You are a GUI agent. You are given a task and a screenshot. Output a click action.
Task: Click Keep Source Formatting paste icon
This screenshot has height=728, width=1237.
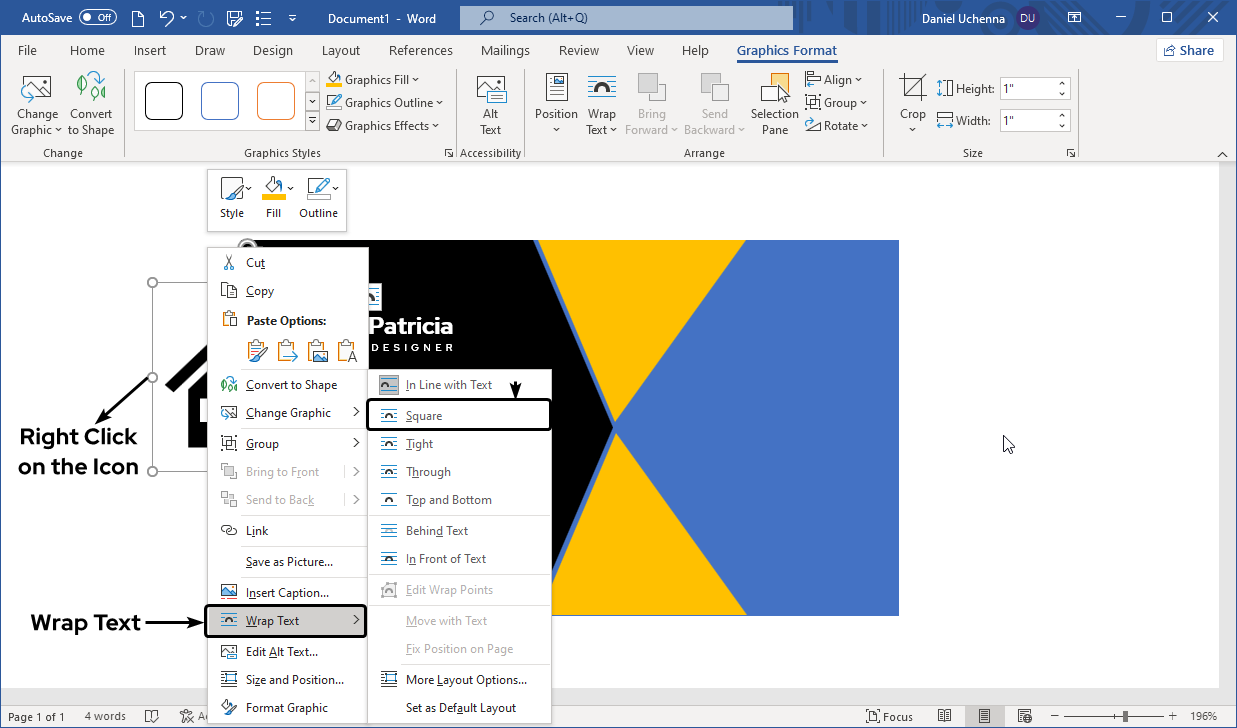(257, 351)
